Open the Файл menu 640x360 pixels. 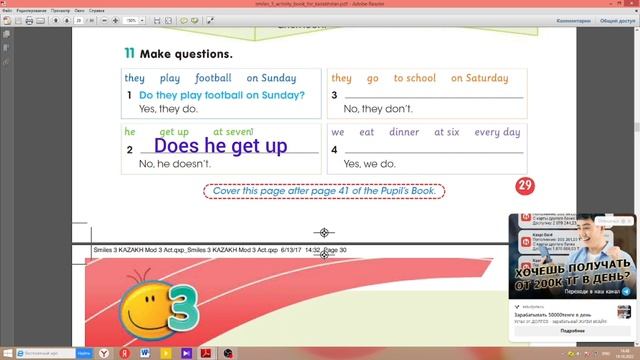pyautogui.click(x=7, y=11)
